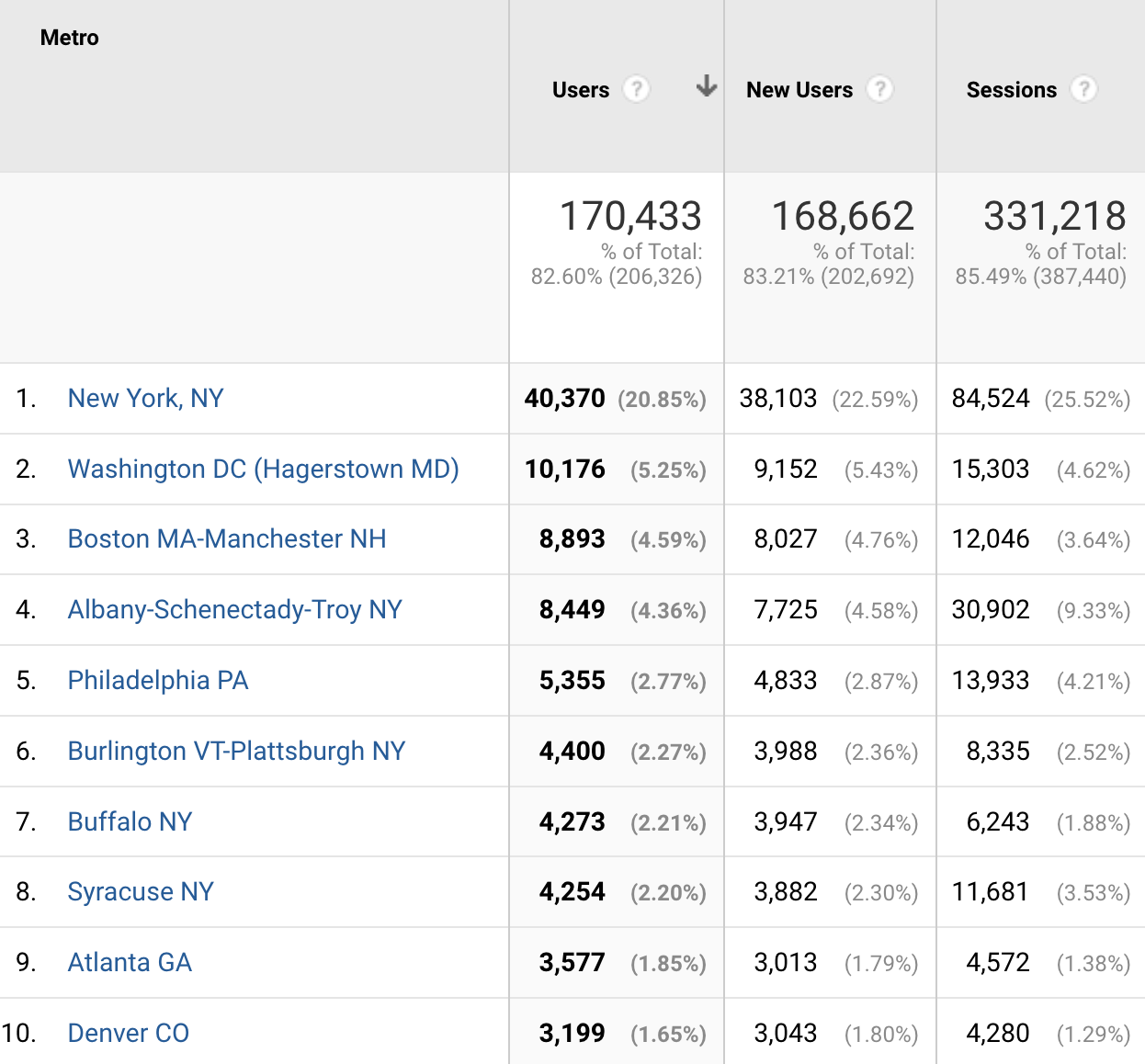
Task: Select Boston MA-Manchester NH metro
Action: pos(227,539)
